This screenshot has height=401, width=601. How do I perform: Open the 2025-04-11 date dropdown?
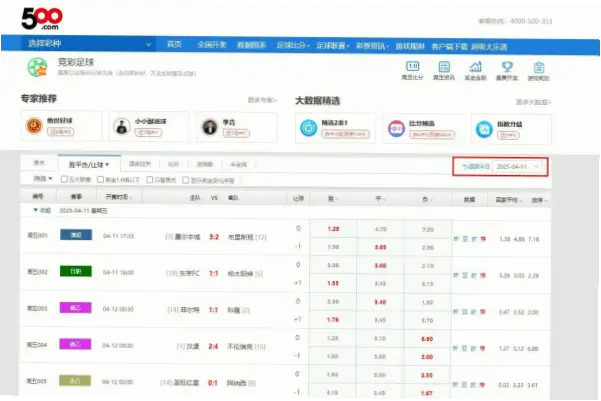click(x=517, y=166)
